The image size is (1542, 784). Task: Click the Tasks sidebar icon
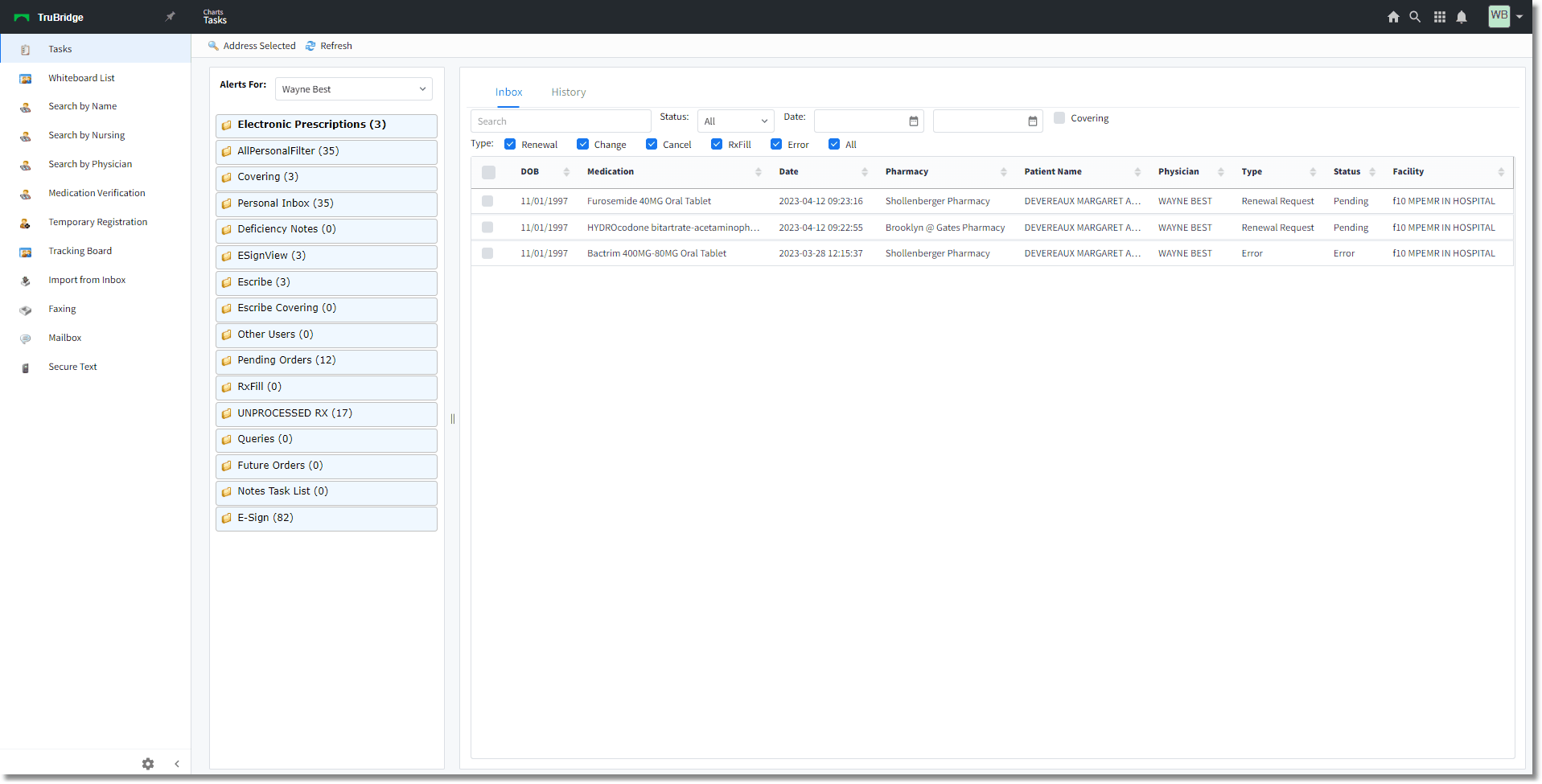pos(26,50)
